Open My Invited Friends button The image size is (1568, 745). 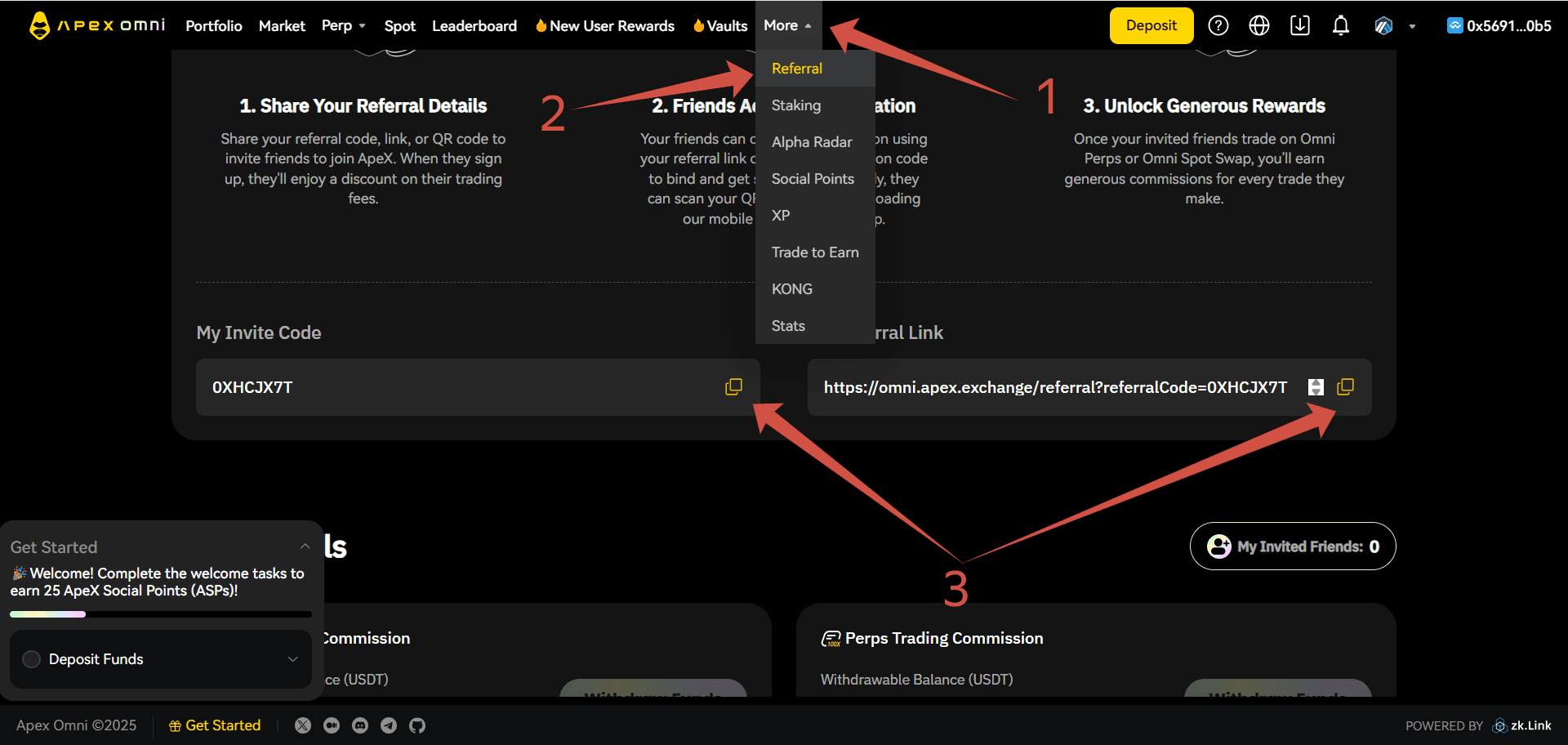1293,546
